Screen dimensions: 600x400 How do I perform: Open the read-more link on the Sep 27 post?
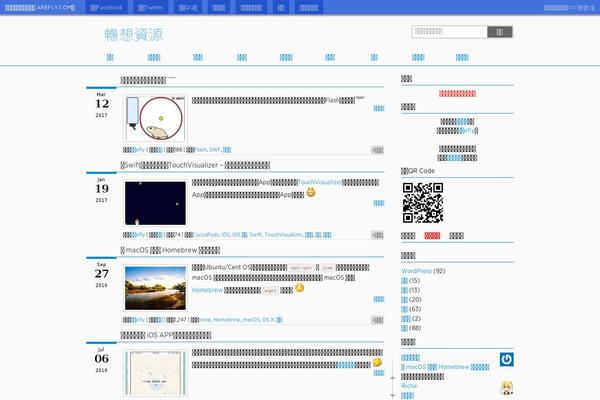[x=378, y=299]
